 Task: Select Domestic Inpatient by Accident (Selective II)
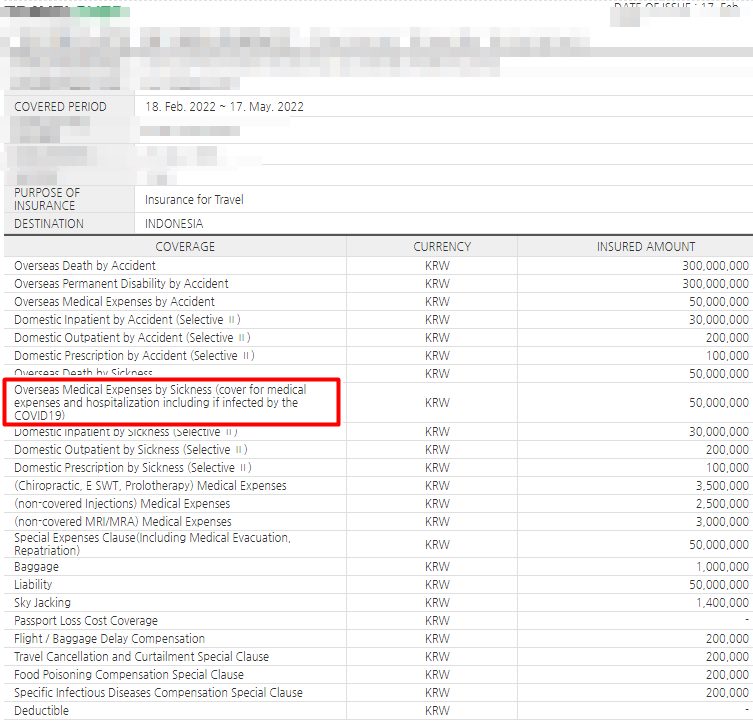(x=127, y=319)
